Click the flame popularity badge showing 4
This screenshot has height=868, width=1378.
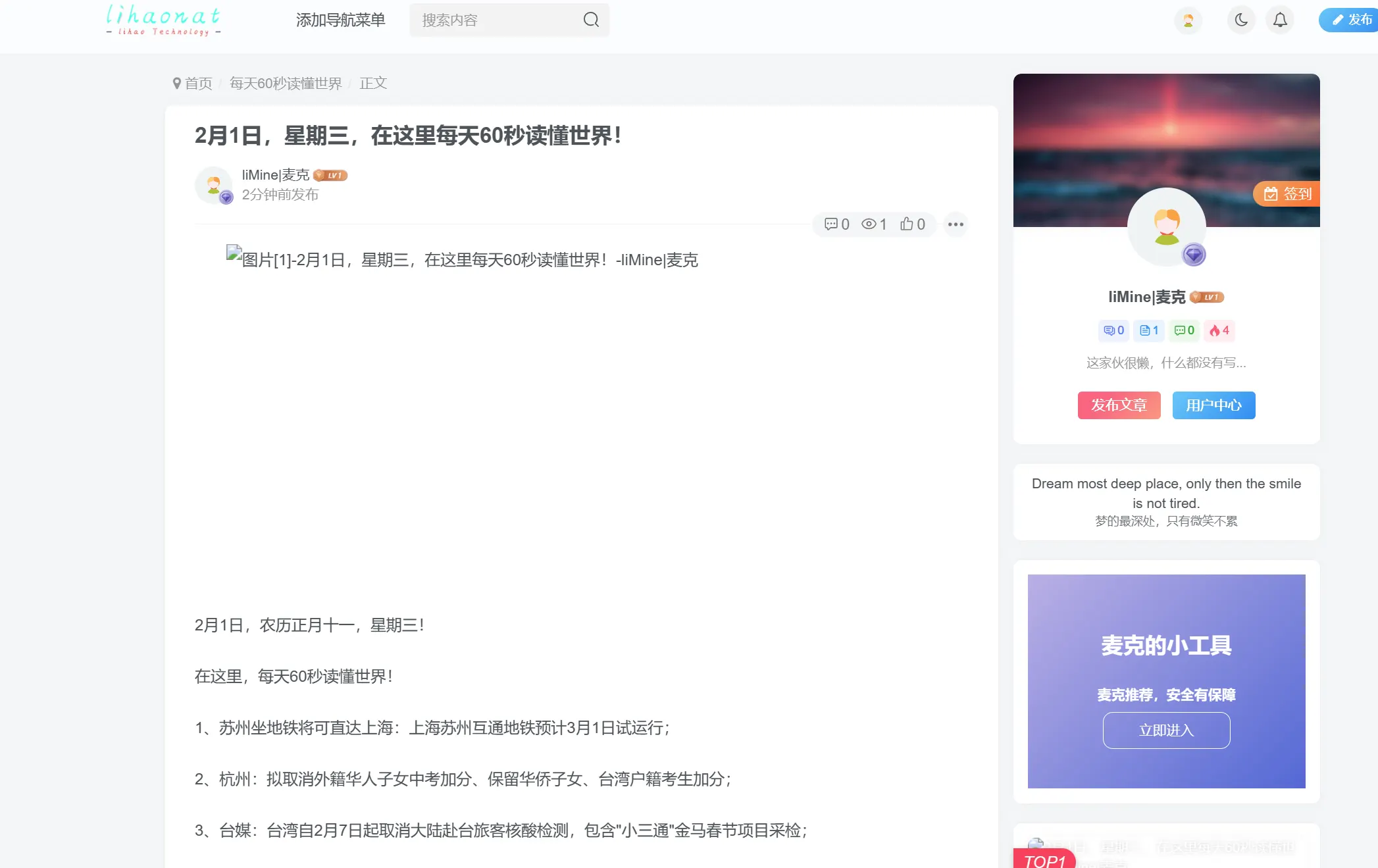pyautogui.click(x=1219, y=330)
